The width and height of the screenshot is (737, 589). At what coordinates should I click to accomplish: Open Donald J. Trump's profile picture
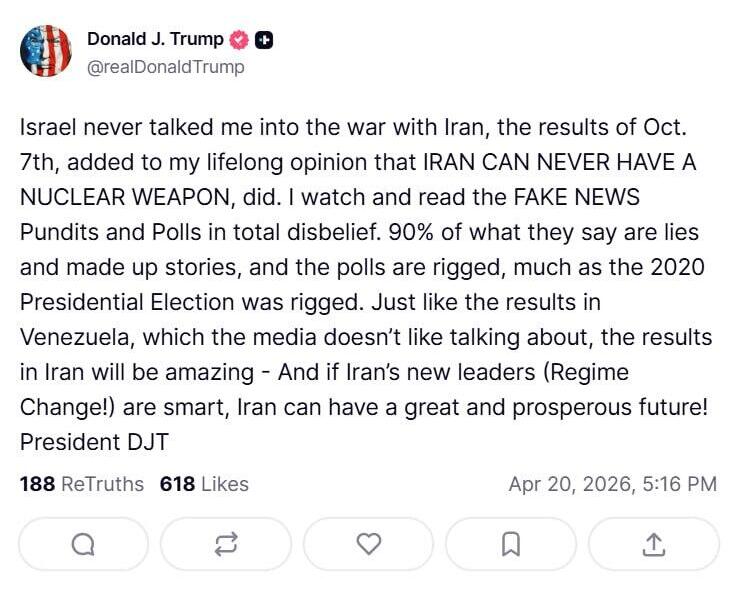pyautogui.click(x=46, y=52)
